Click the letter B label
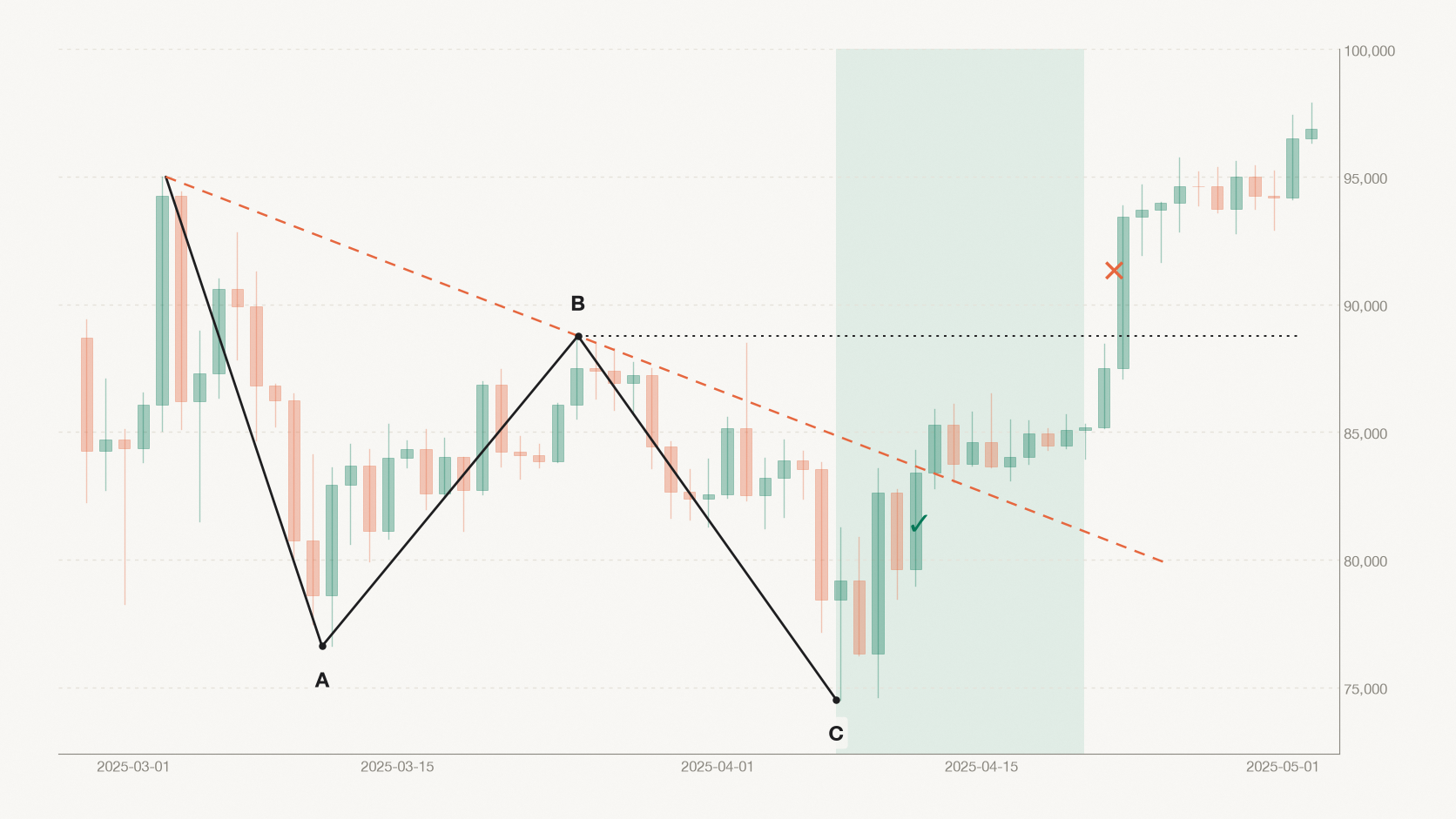 [x=577, y=304]
